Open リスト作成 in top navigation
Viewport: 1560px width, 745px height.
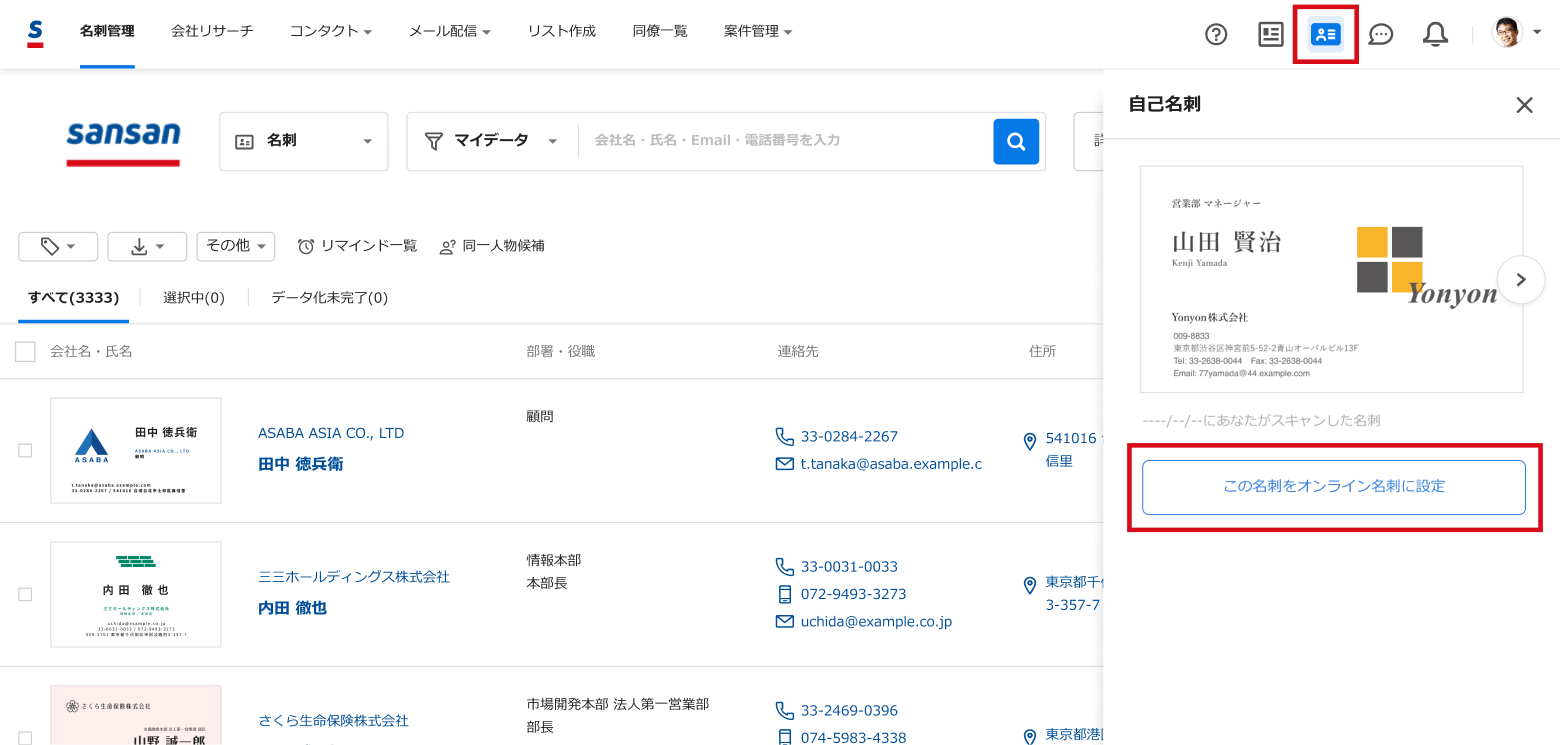[x=562, y=31]
